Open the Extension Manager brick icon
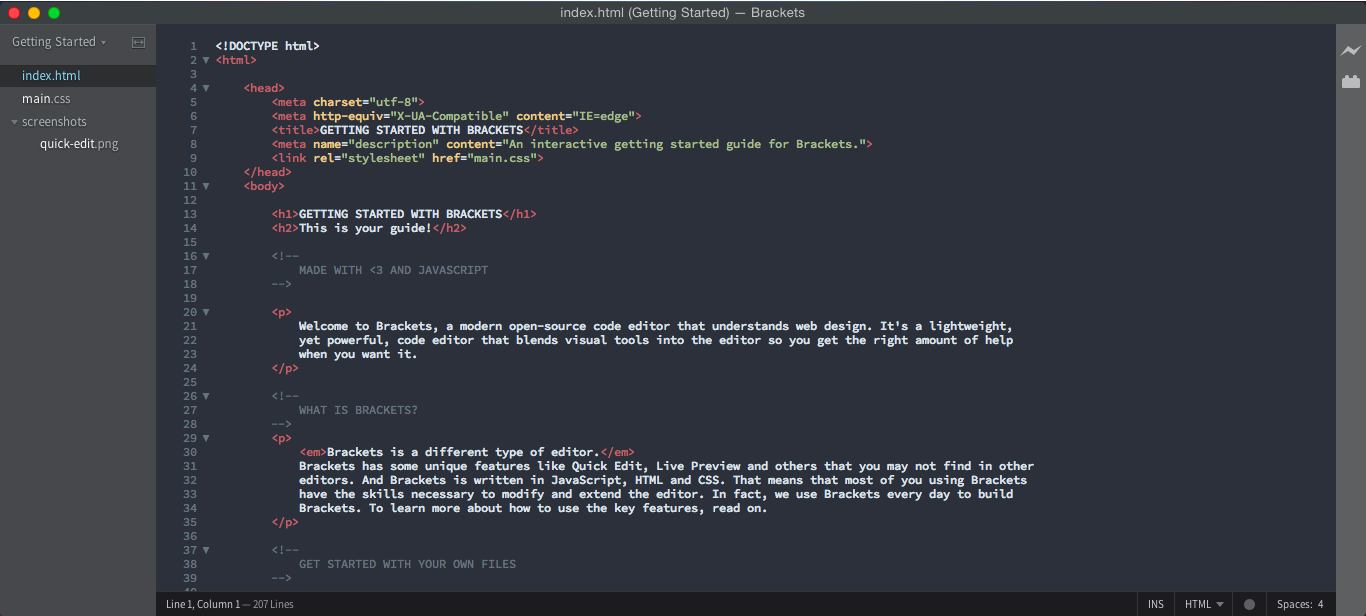The image size is (1366, 616). click(1351, 82)
